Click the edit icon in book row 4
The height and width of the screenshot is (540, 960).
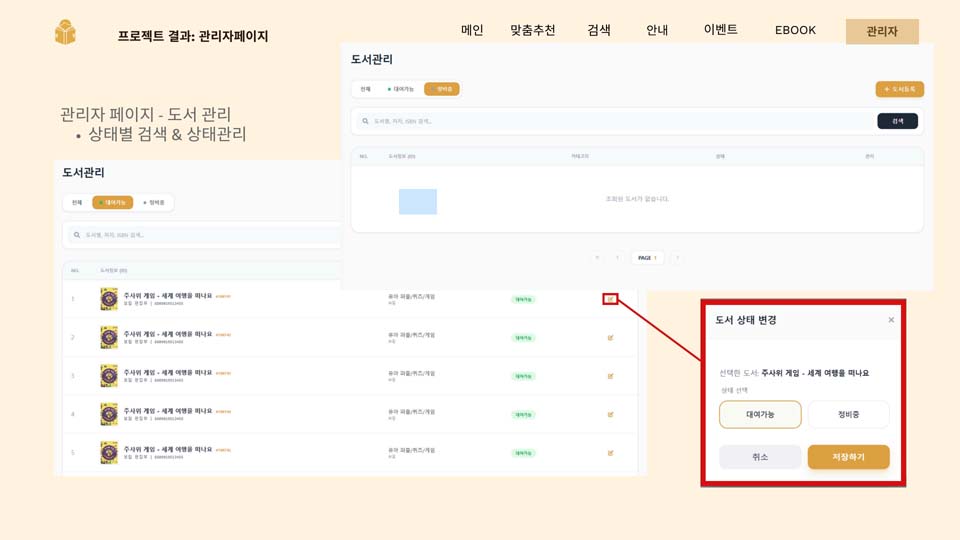[610, 414]
